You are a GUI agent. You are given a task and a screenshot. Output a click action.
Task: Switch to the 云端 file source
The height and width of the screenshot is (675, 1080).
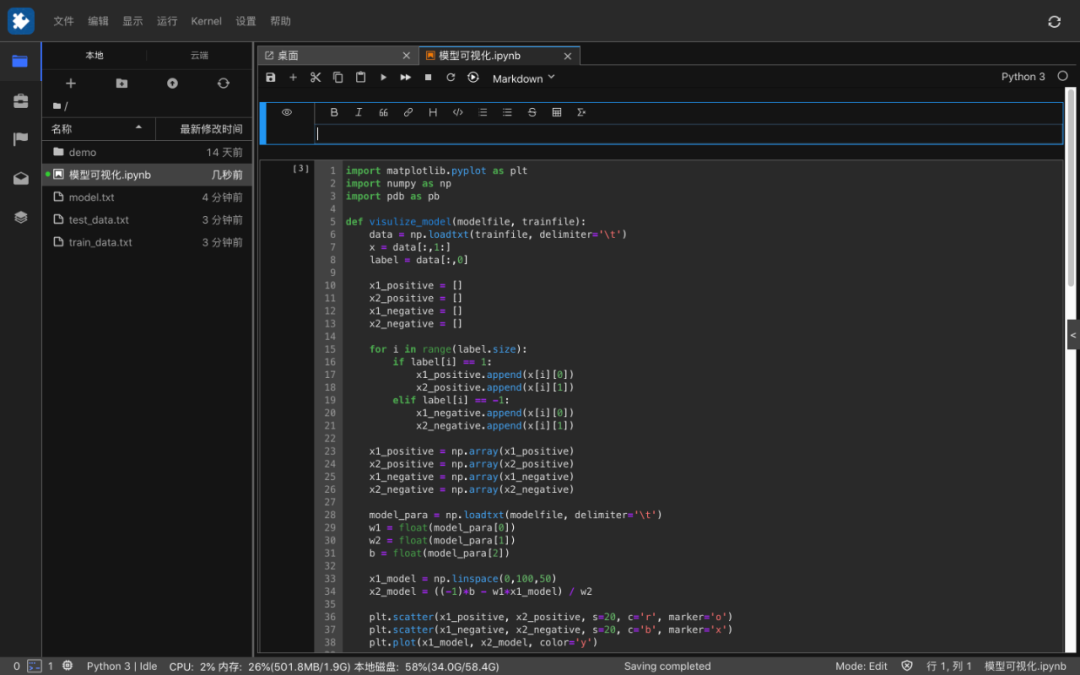[199, 56]
